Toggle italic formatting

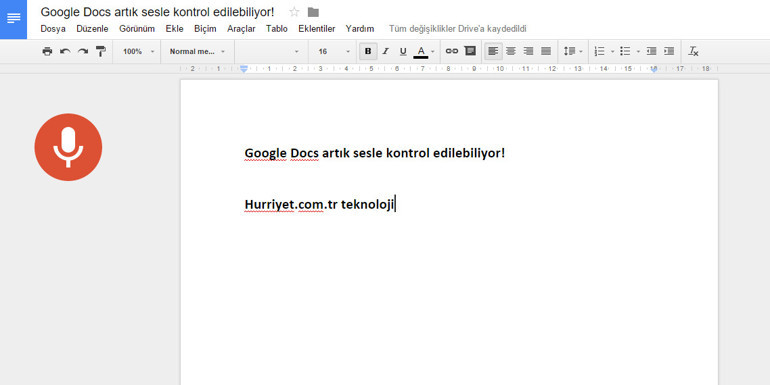(x=385, y=51)
